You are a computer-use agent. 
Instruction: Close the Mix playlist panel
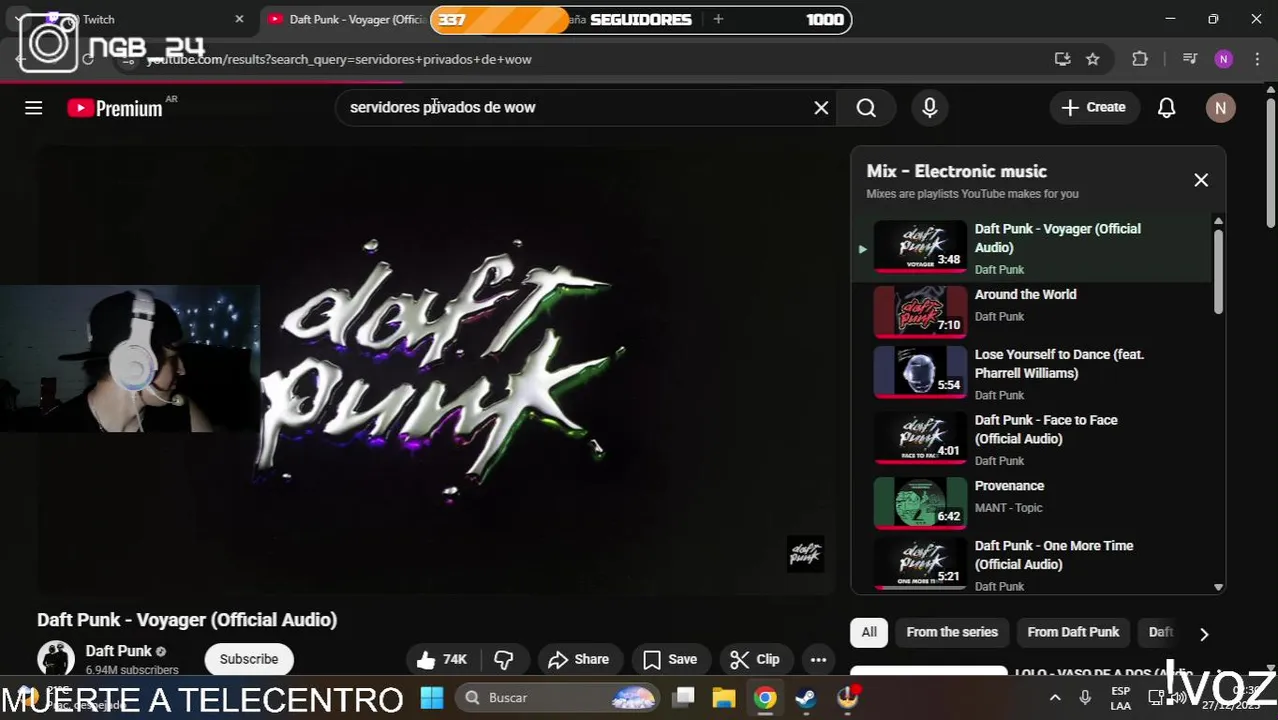[x=1201, y=180]
